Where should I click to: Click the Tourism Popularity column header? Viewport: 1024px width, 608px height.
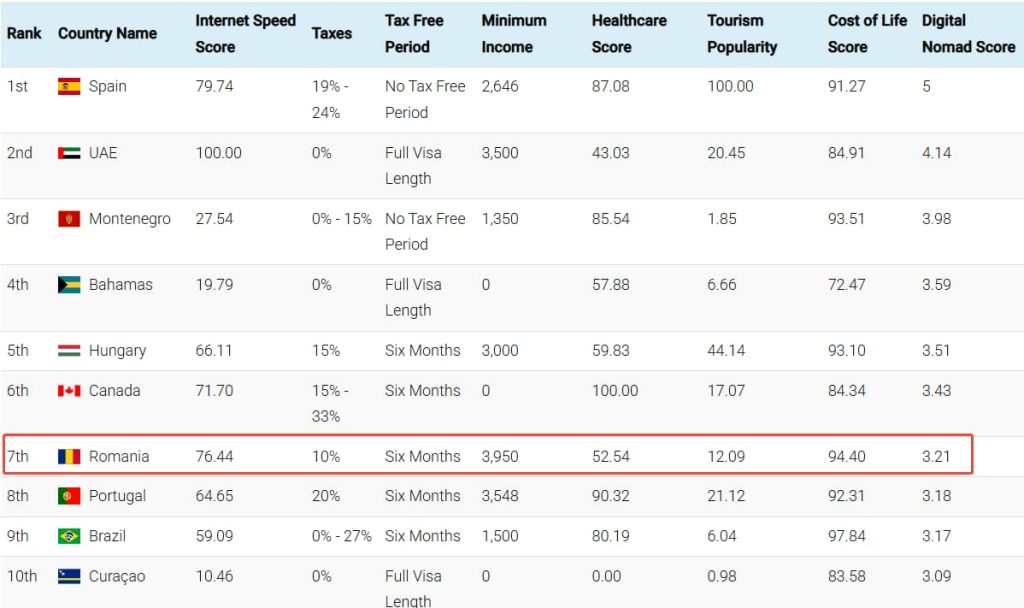pyautogui.click(x=742, y=33)
